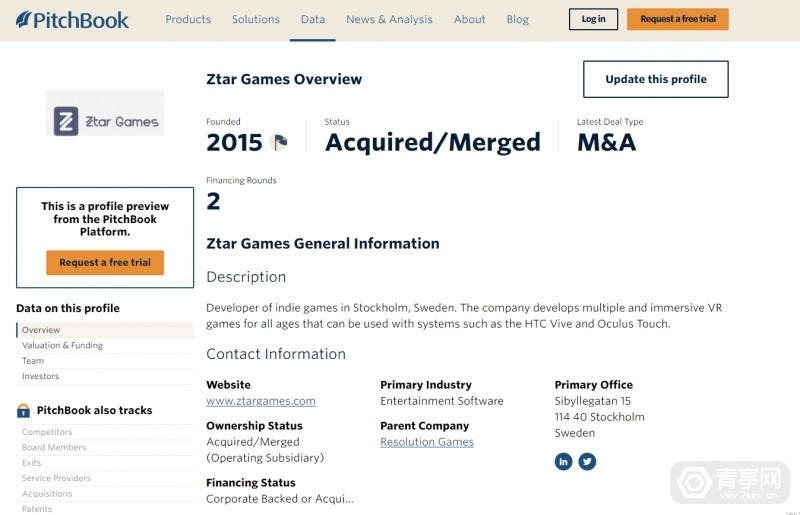Open the Resolution Games parent company link
Viewport: 800px width, 515px height.
427,442
